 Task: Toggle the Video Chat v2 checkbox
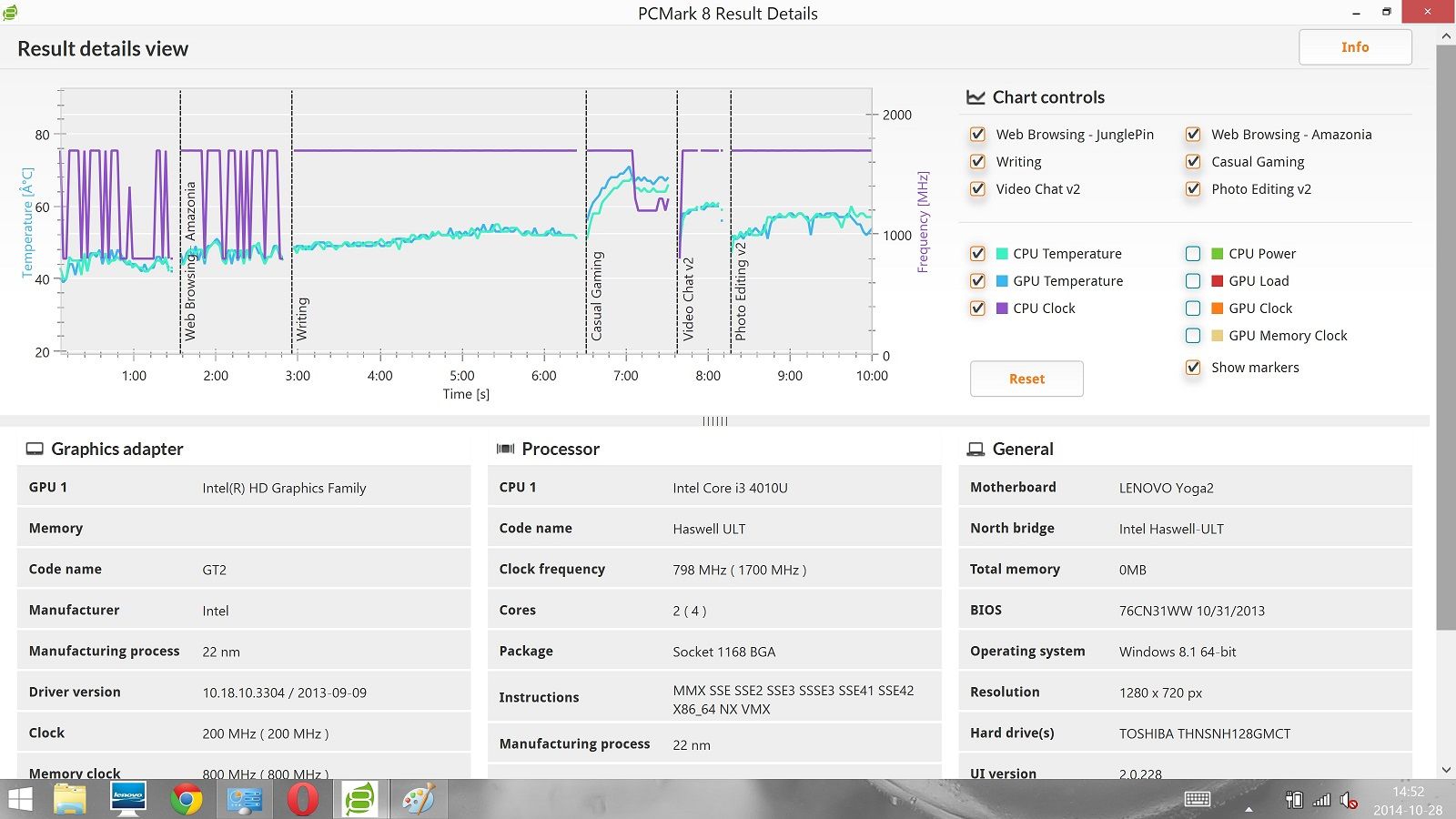coord(977,189)
